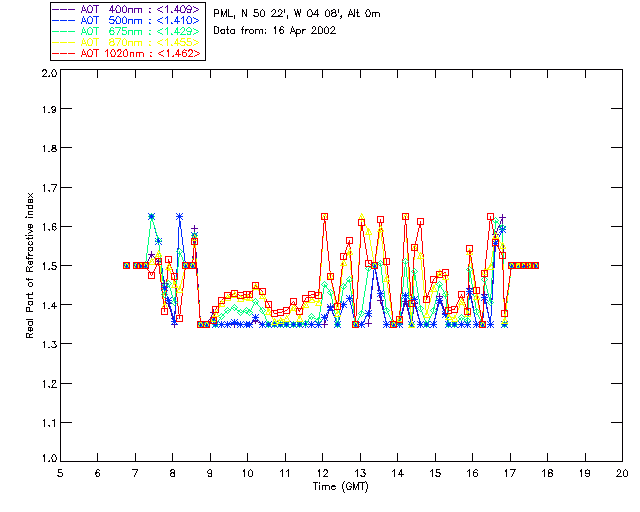Click the 1.6 label on the y-axis
This screenshot has height=512, width=640.
[49, 227]
